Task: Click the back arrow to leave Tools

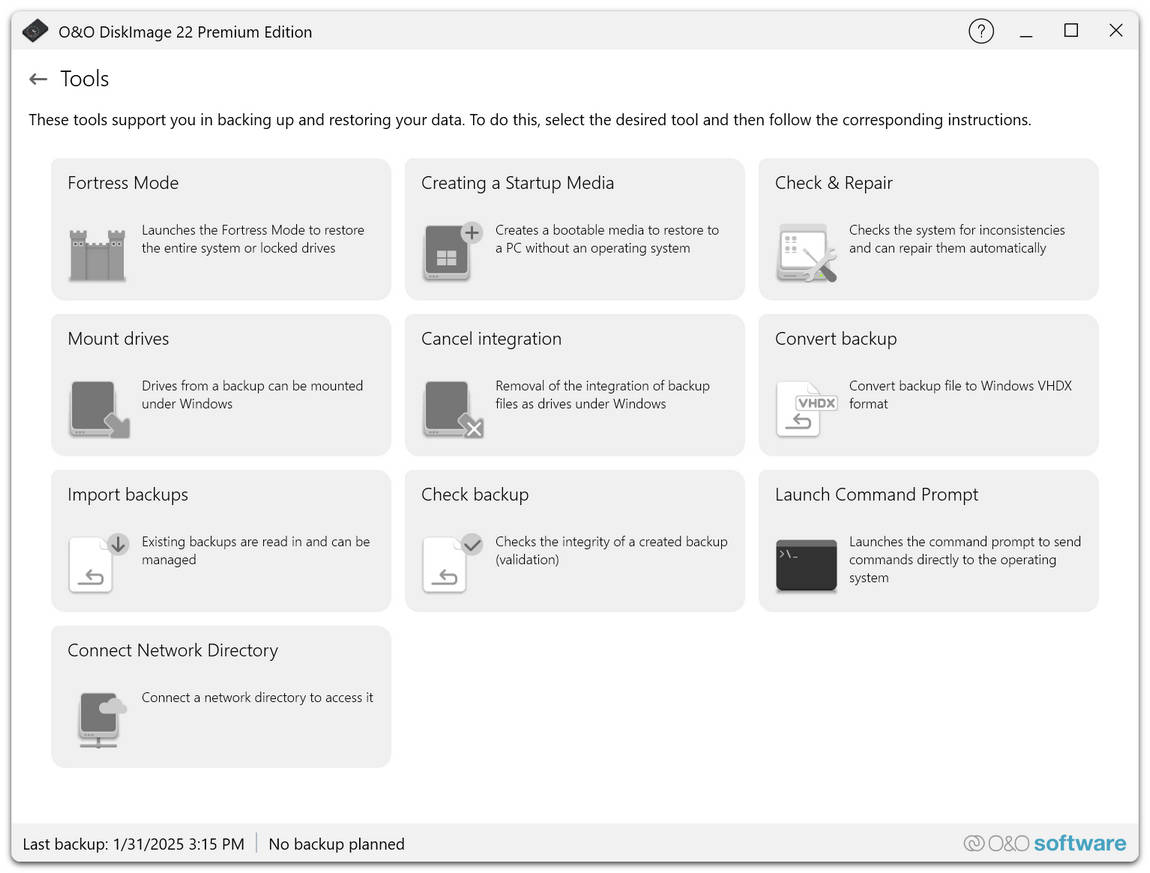Action: pos(37,78)
